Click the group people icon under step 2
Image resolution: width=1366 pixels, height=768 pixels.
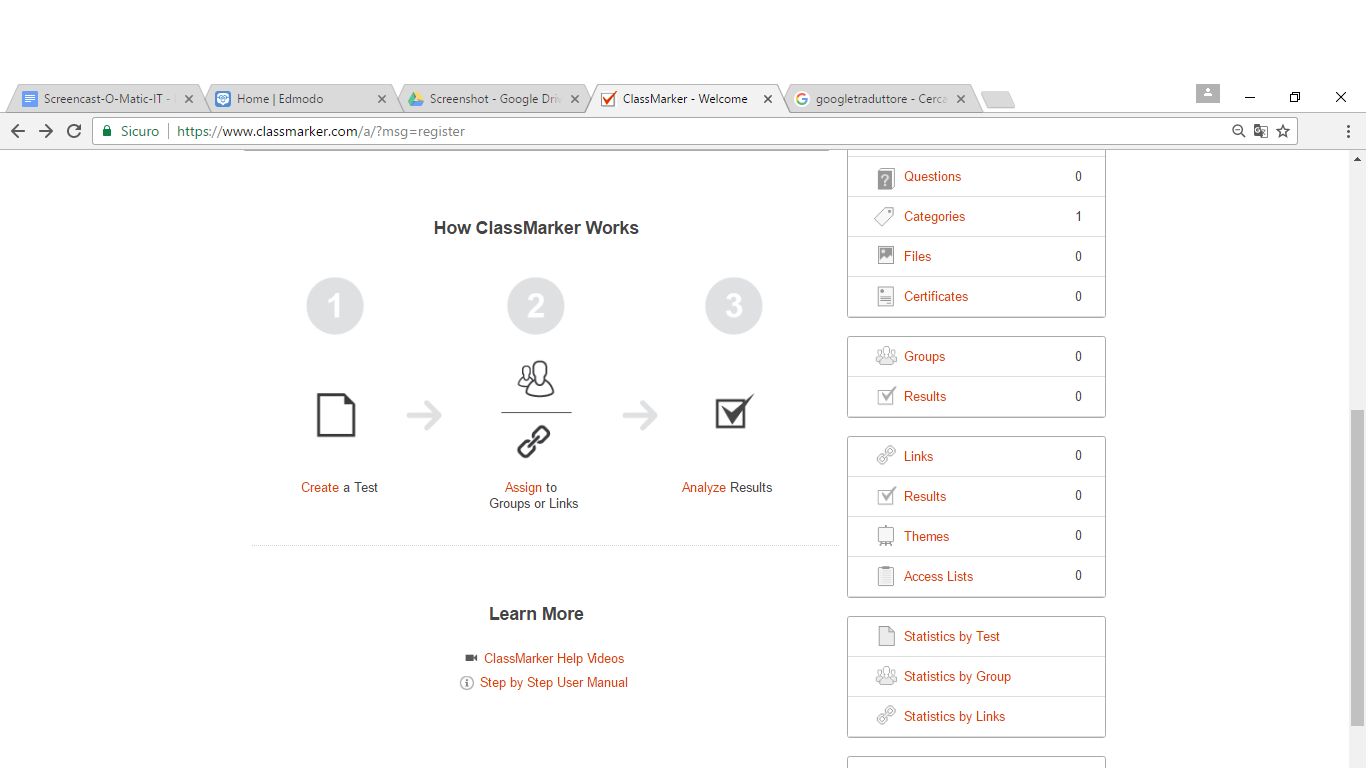click(x=536, y=379)
